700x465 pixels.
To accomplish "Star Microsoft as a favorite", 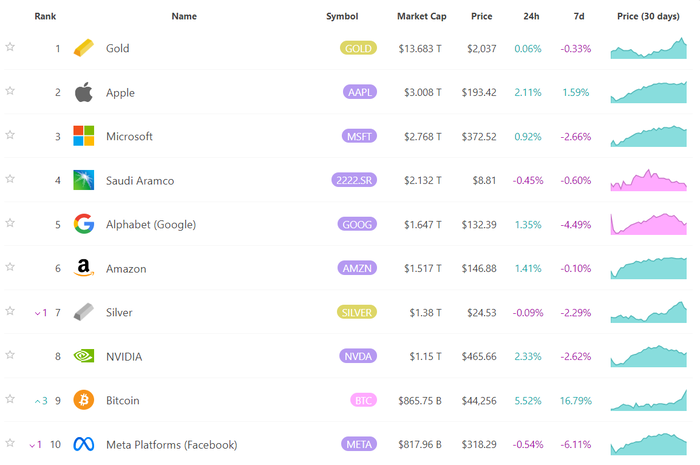I will click(x=10, y=135).
